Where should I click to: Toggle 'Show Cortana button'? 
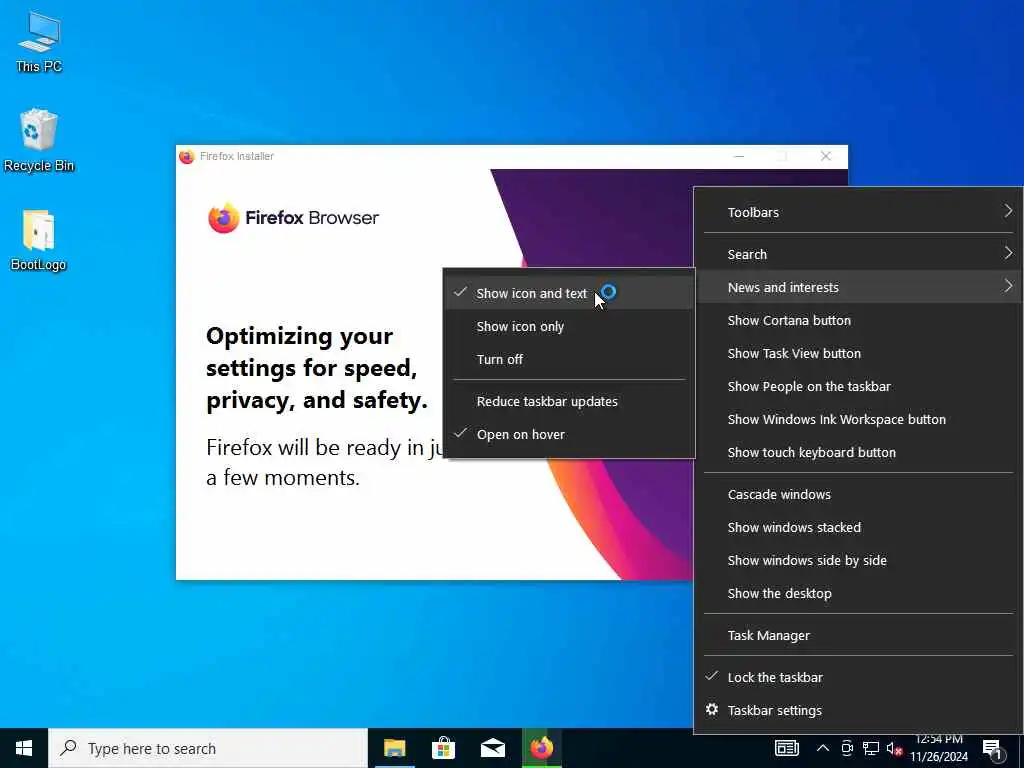857,320
